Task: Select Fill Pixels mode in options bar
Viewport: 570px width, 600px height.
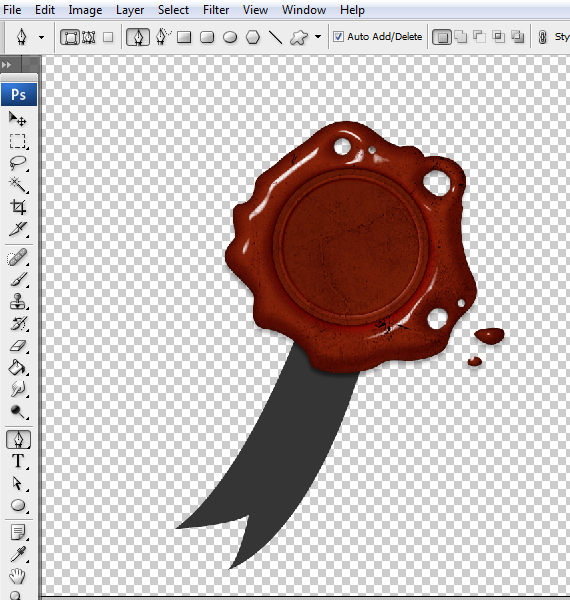Action: pyautogui.click(x=108, y=37)
